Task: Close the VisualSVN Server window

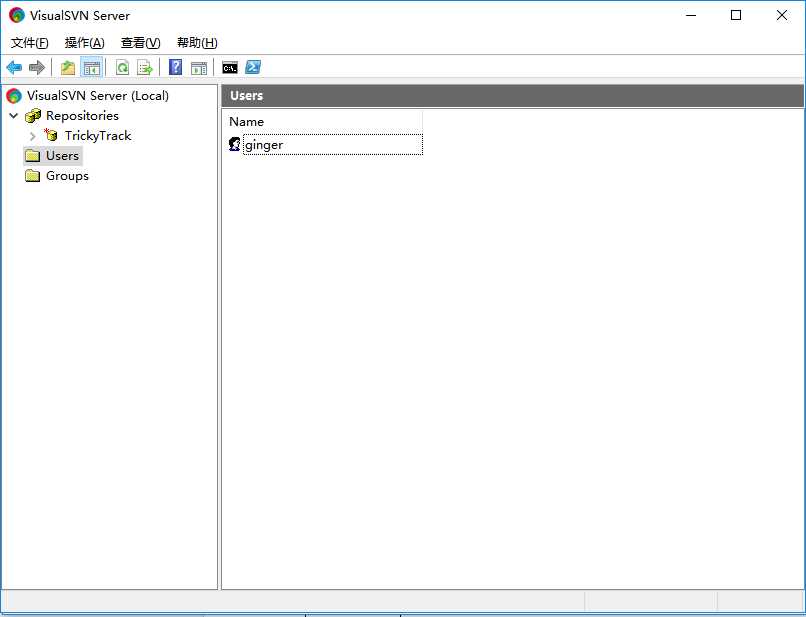Action: 782,15
